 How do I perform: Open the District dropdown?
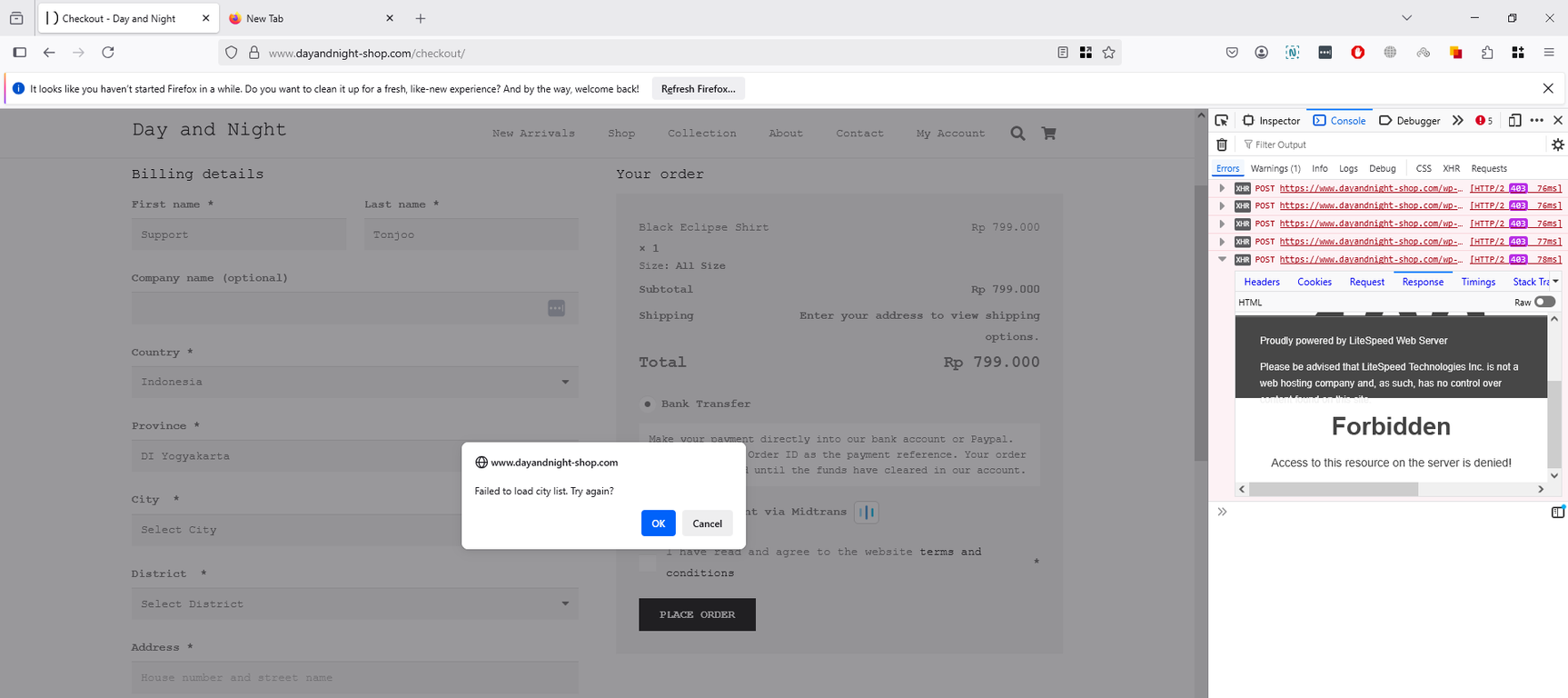pos(354,603)
